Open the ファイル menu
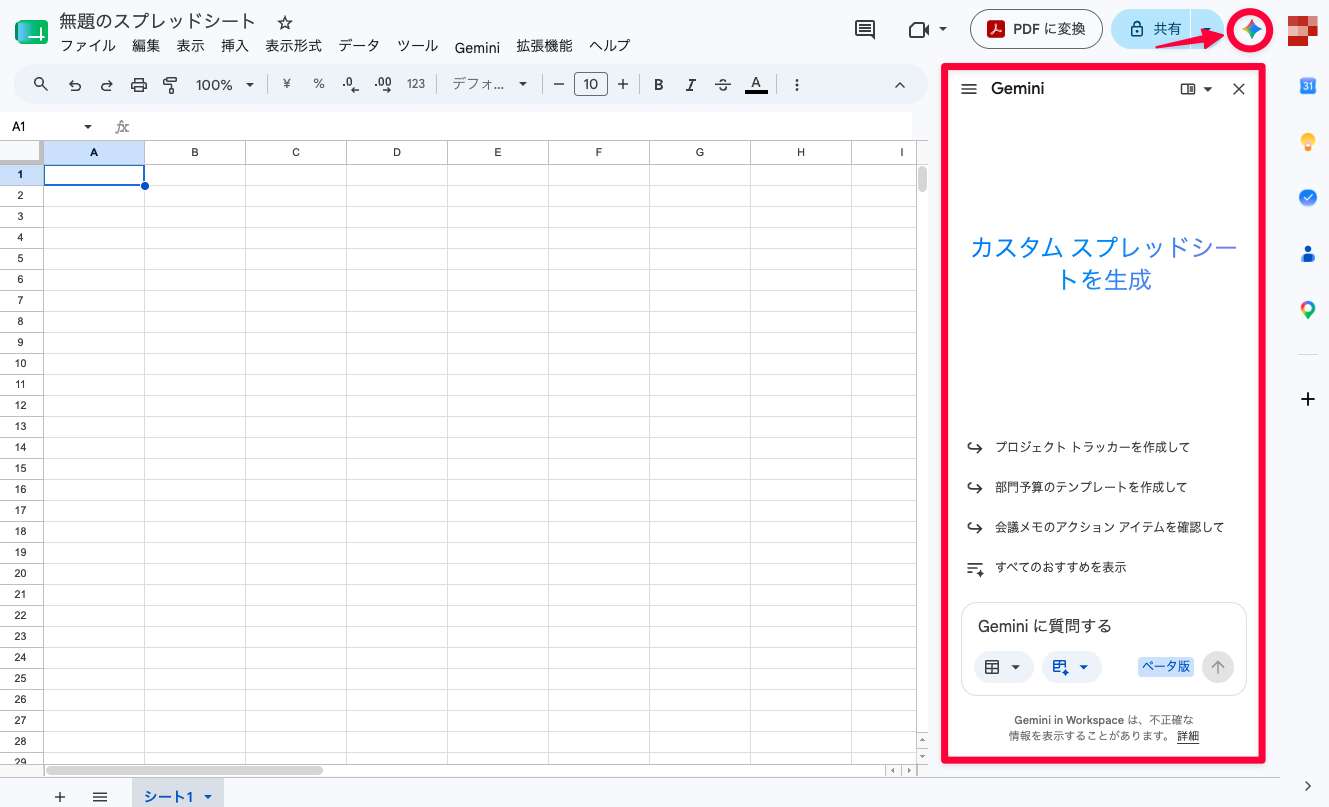 tap(88, 46)
